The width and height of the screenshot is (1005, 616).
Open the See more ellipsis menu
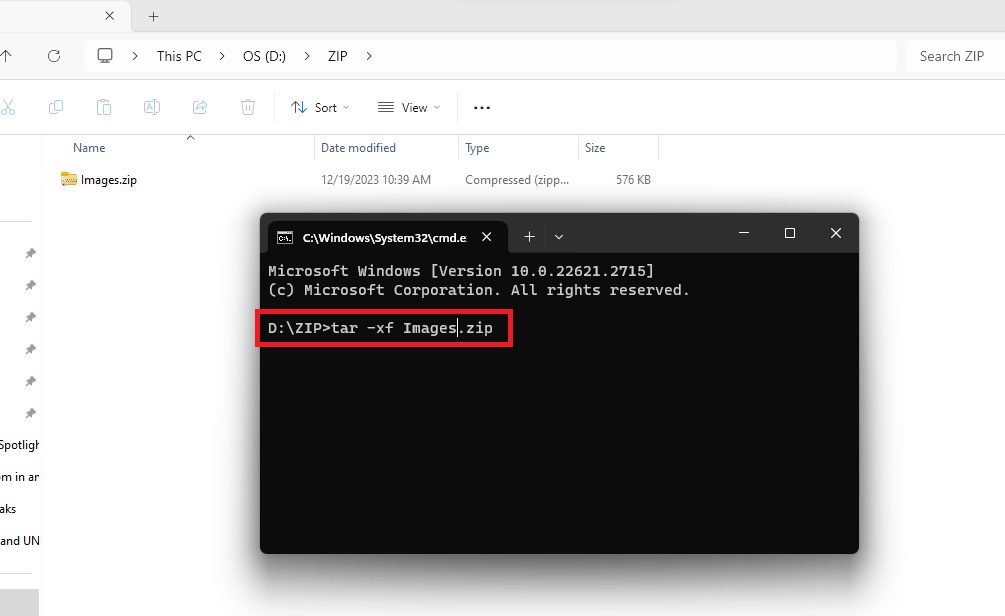(x=481, y=107)
